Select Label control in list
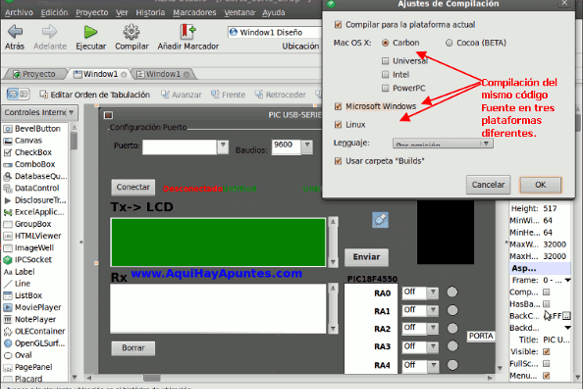 (19, 272)
